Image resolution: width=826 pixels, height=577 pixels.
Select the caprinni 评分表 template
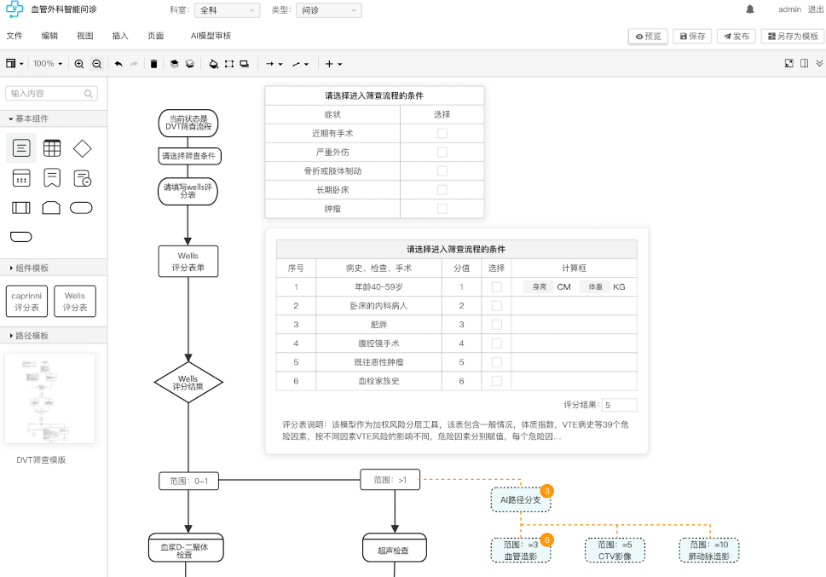coord(27,301)
